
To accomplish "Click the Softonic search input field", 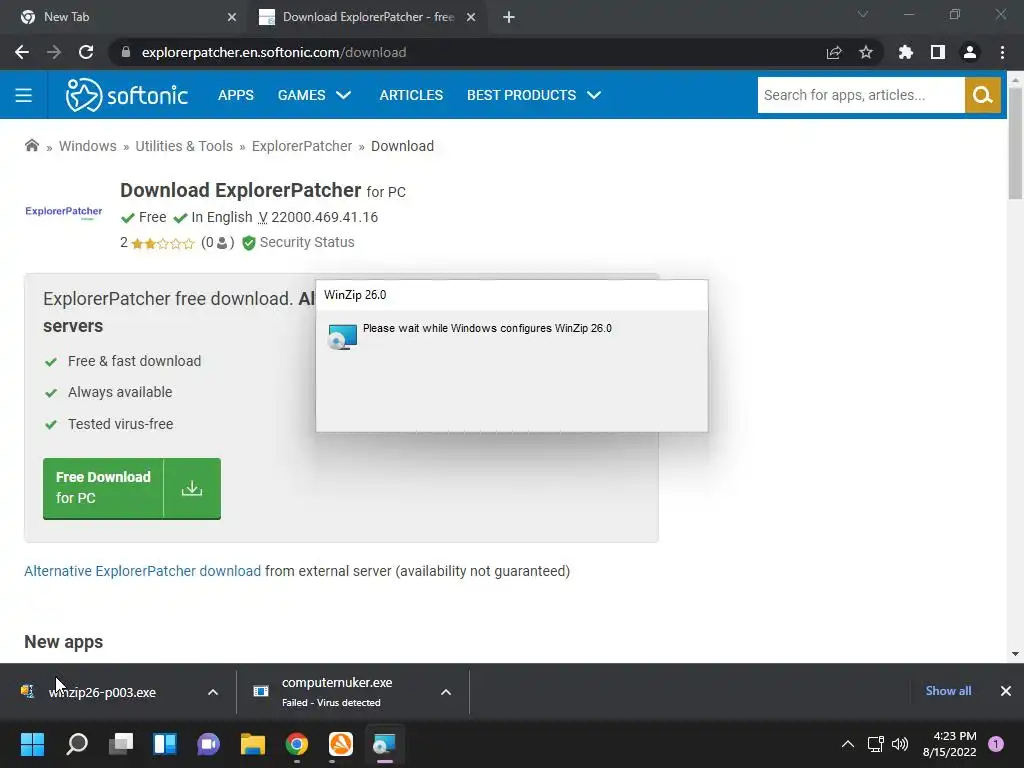I will (x=861, y=95).
